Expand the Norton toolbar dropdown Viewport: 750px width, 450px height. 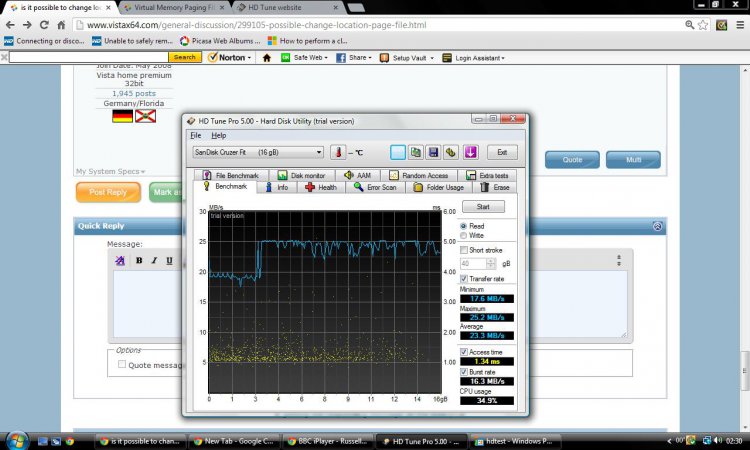(249, 58)
